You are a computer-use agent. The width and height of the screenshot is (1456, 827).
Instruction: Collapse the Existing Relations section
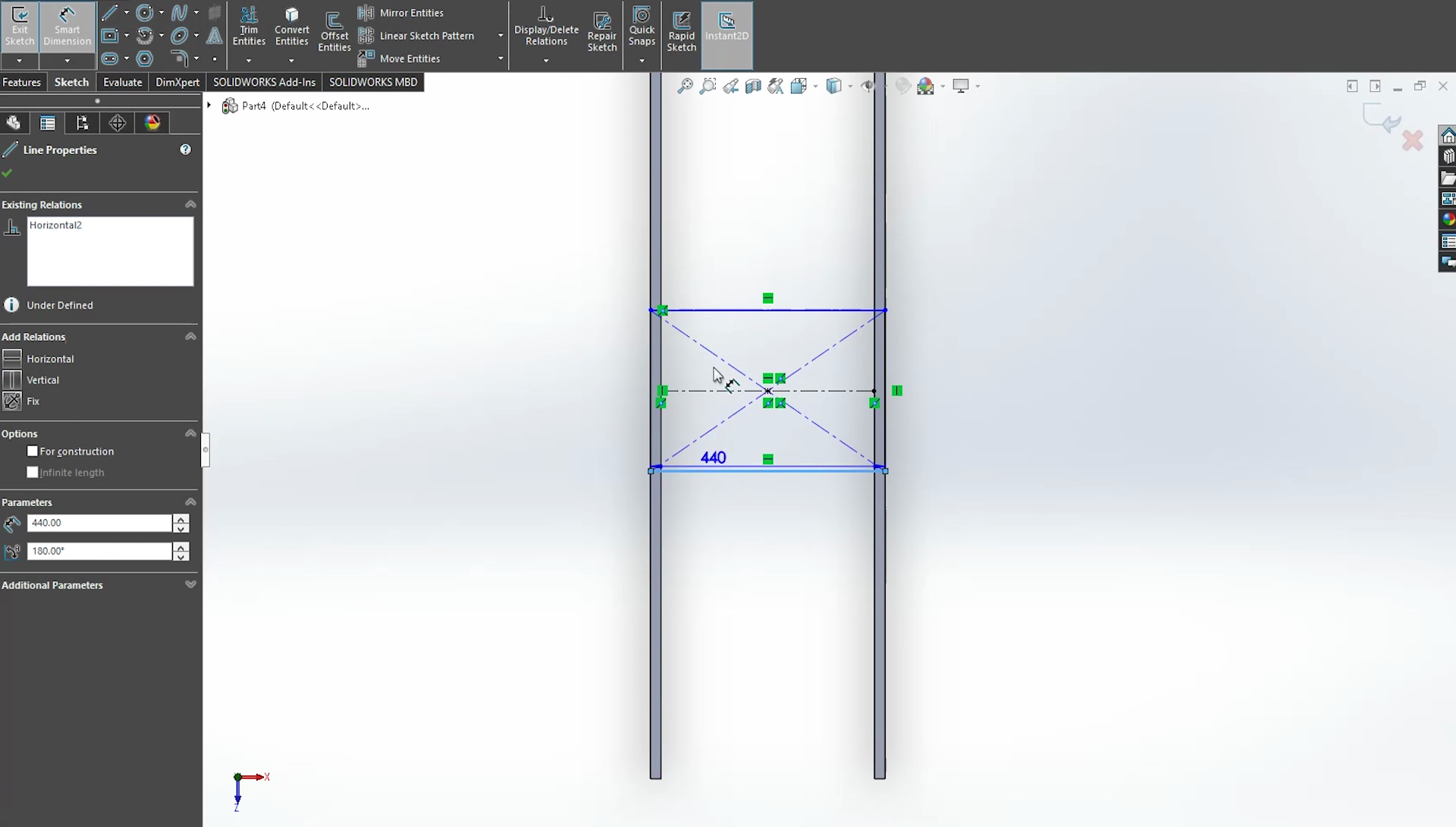tap(190, 205)
